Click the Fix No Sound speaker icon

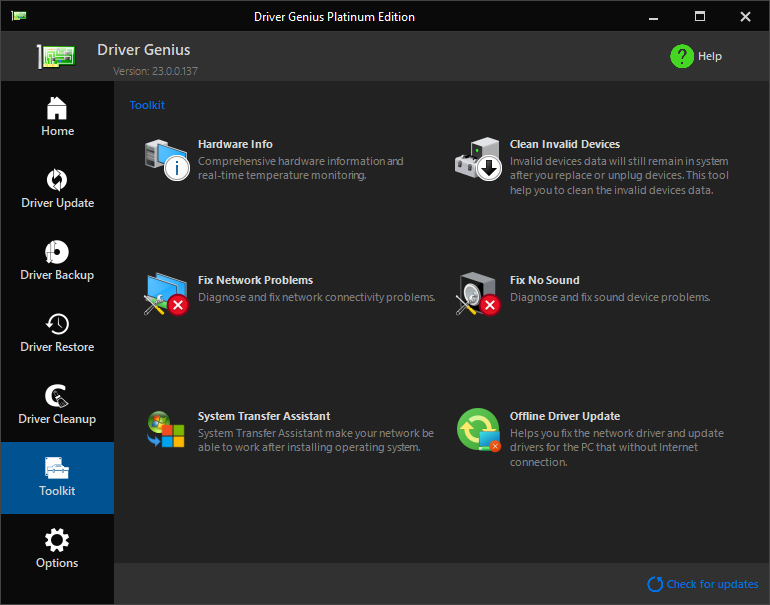(478, 294)
